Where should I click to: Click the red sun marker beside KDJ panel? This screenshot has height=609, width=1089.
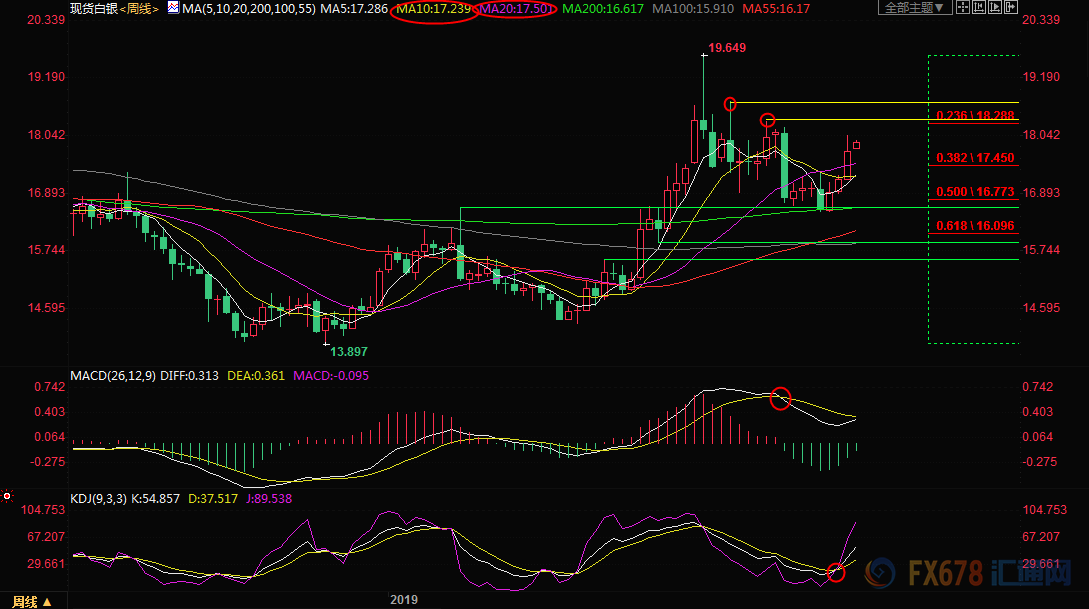coord(7,495)
